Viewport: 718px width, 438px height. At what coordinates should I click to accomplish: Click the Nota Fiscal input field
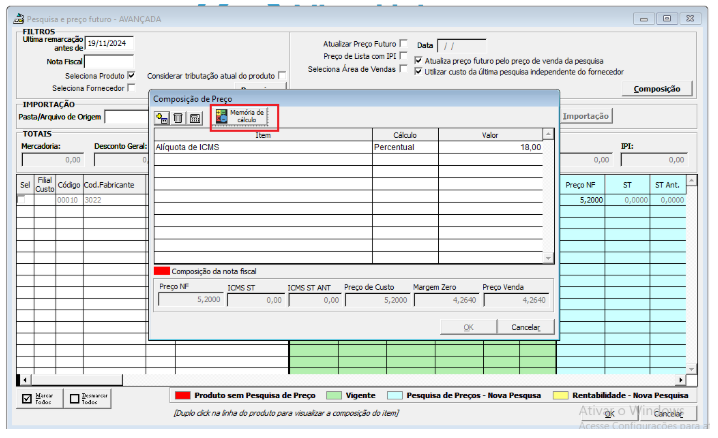click(x=109, y=61)
